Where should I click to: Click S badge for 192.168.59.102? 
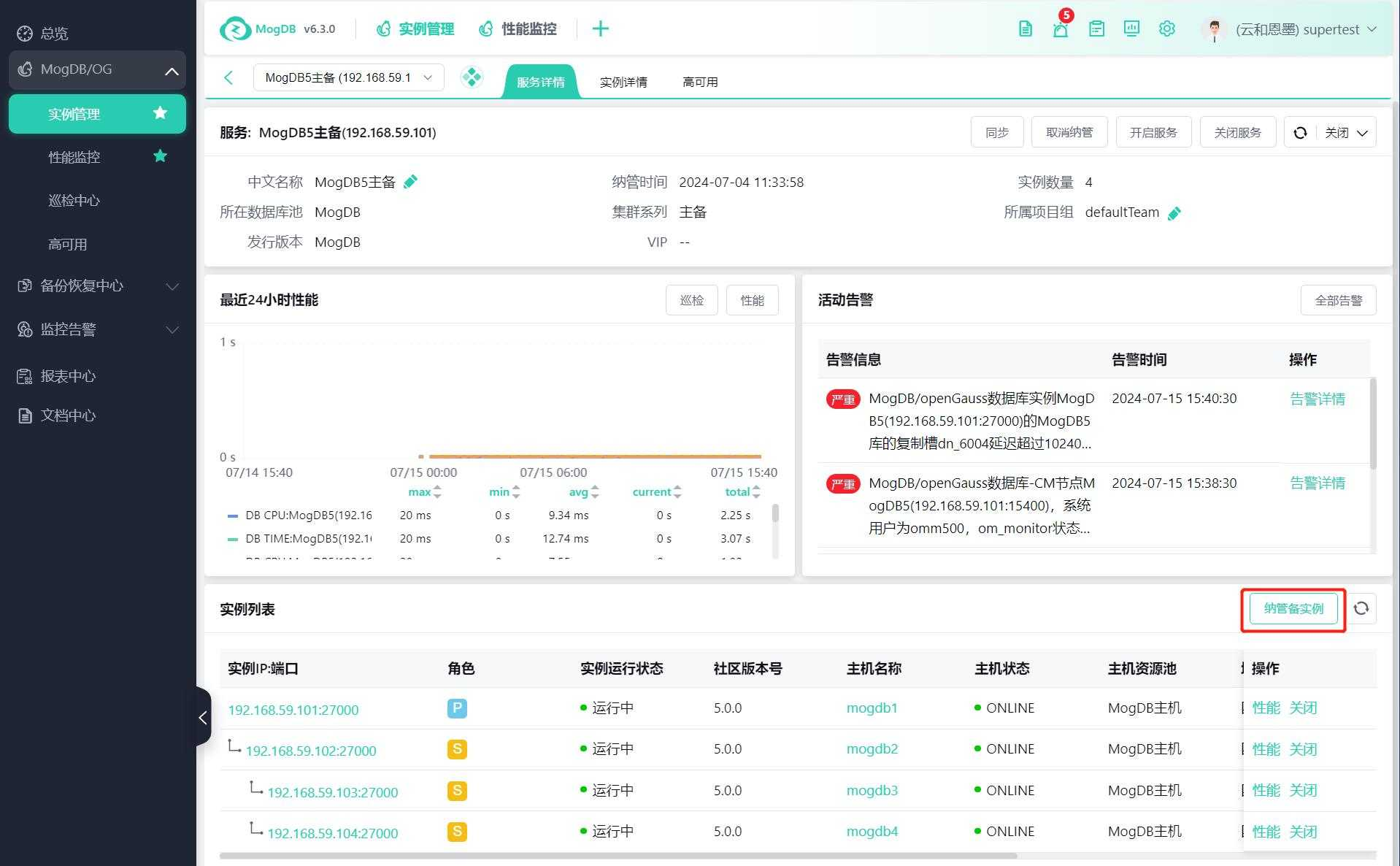click(x=457, y=749)
